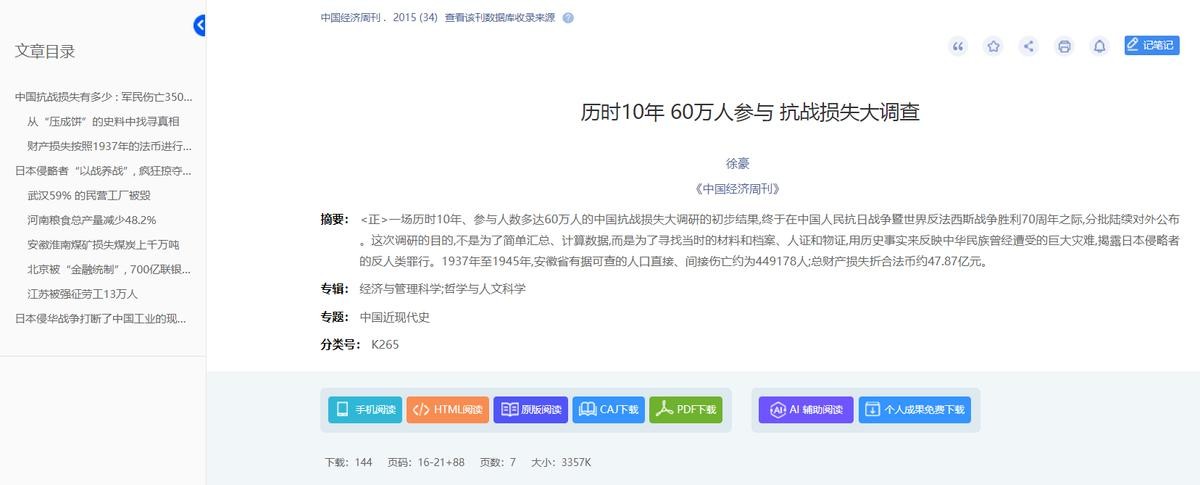
Task: Open 原版阅读 original reading
Action: [530, 409]
